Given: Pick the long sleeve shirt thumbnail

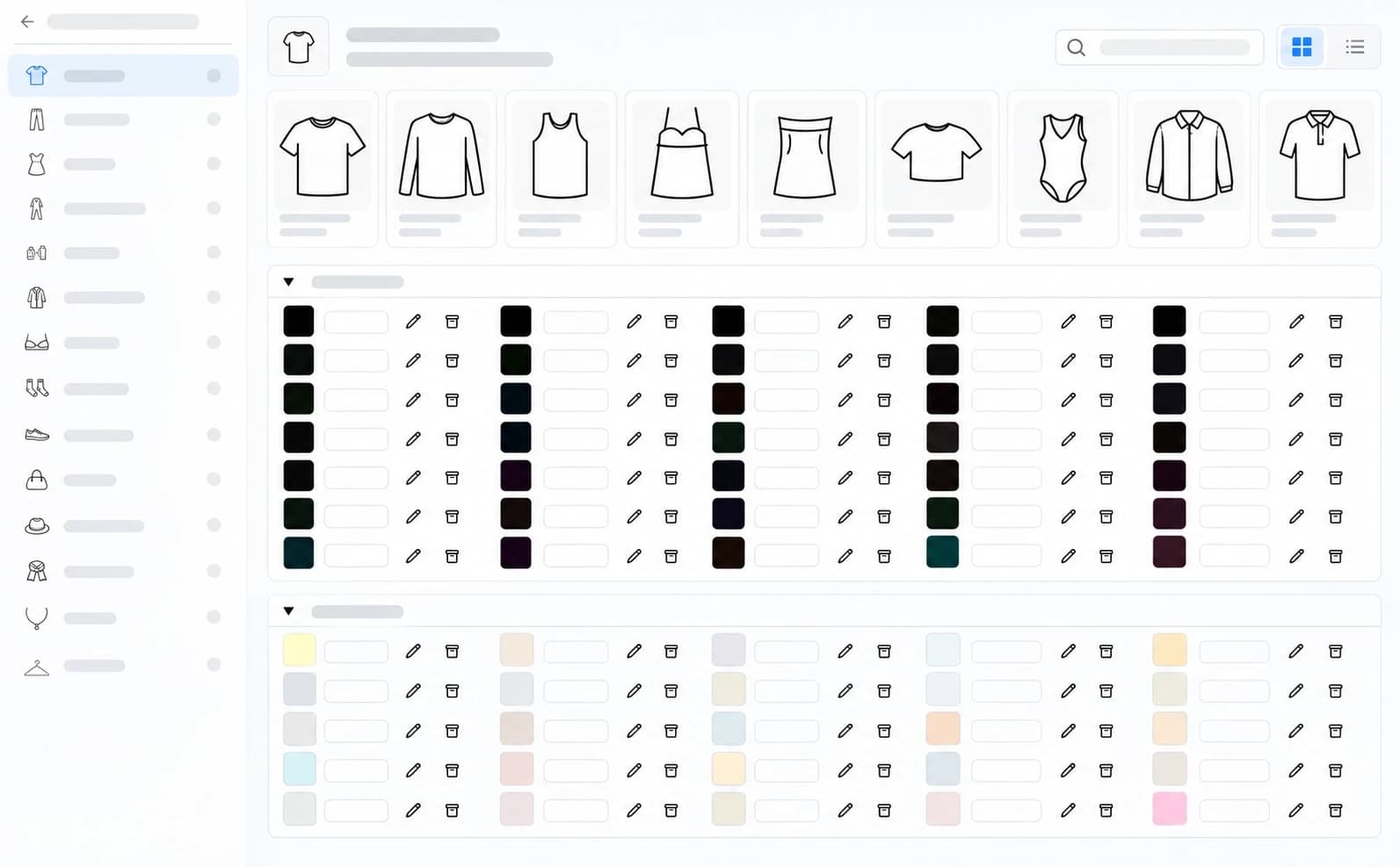Looking at the screenshot, I should [441, 169].
